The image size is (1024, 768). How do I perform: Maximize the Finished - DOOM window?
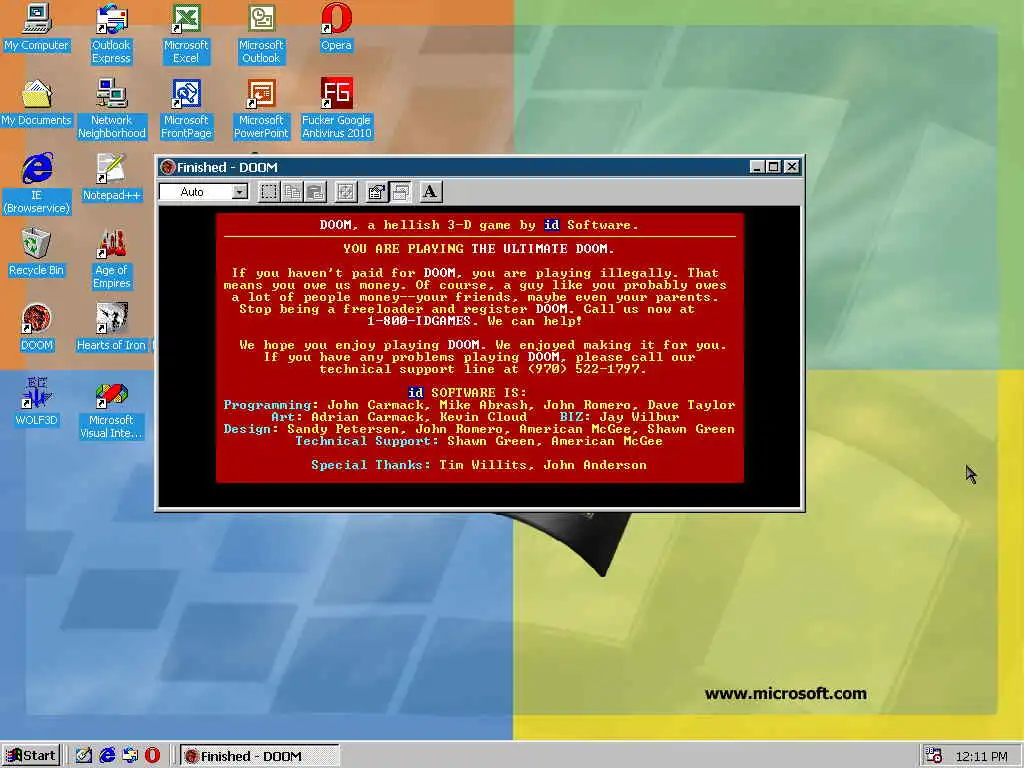point(773,167)
